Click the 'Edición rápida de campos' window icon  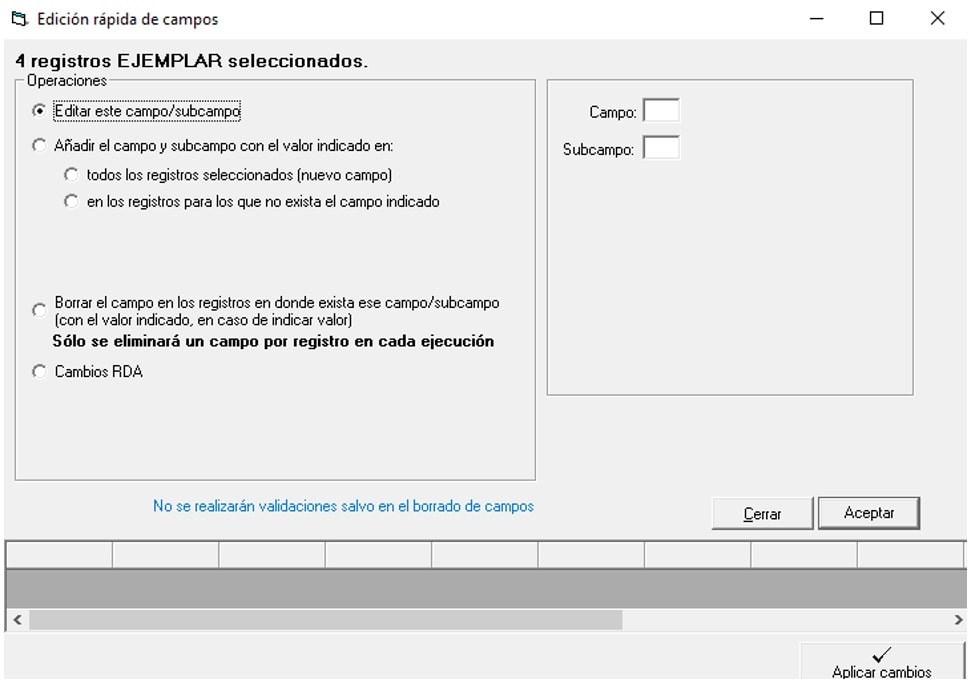[20, 19]
